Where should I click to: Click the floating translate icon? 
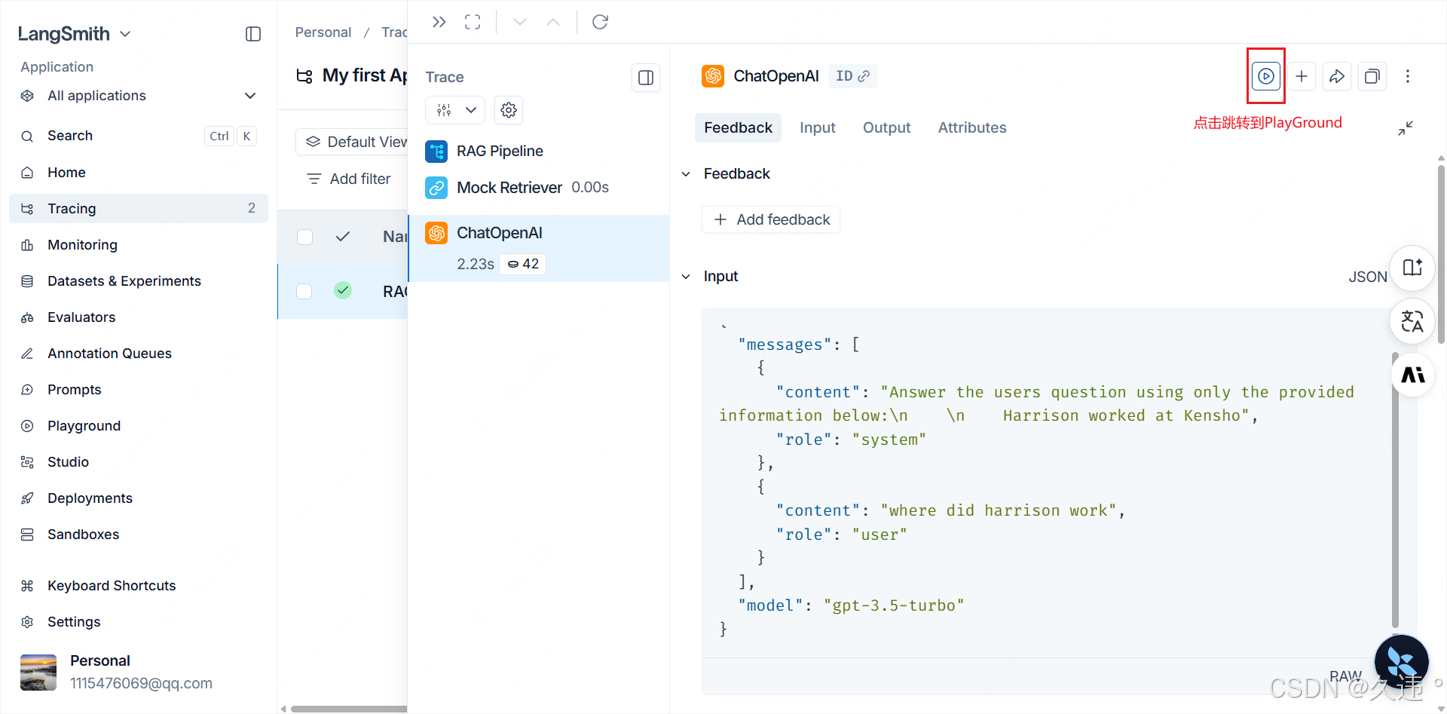click(x=1412, y=321)
